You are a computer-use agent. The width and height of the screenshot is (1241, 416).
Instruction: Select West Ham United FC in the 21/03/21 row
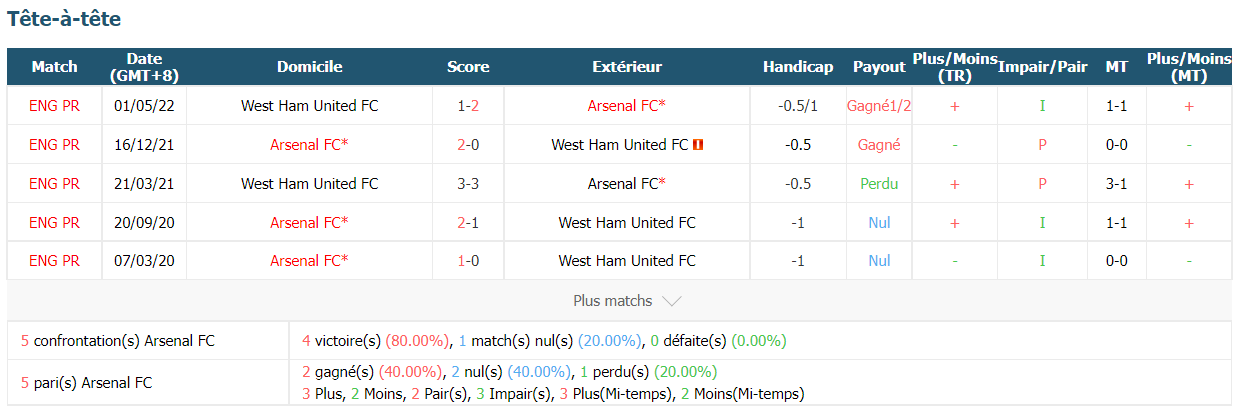tap(309, 183)
